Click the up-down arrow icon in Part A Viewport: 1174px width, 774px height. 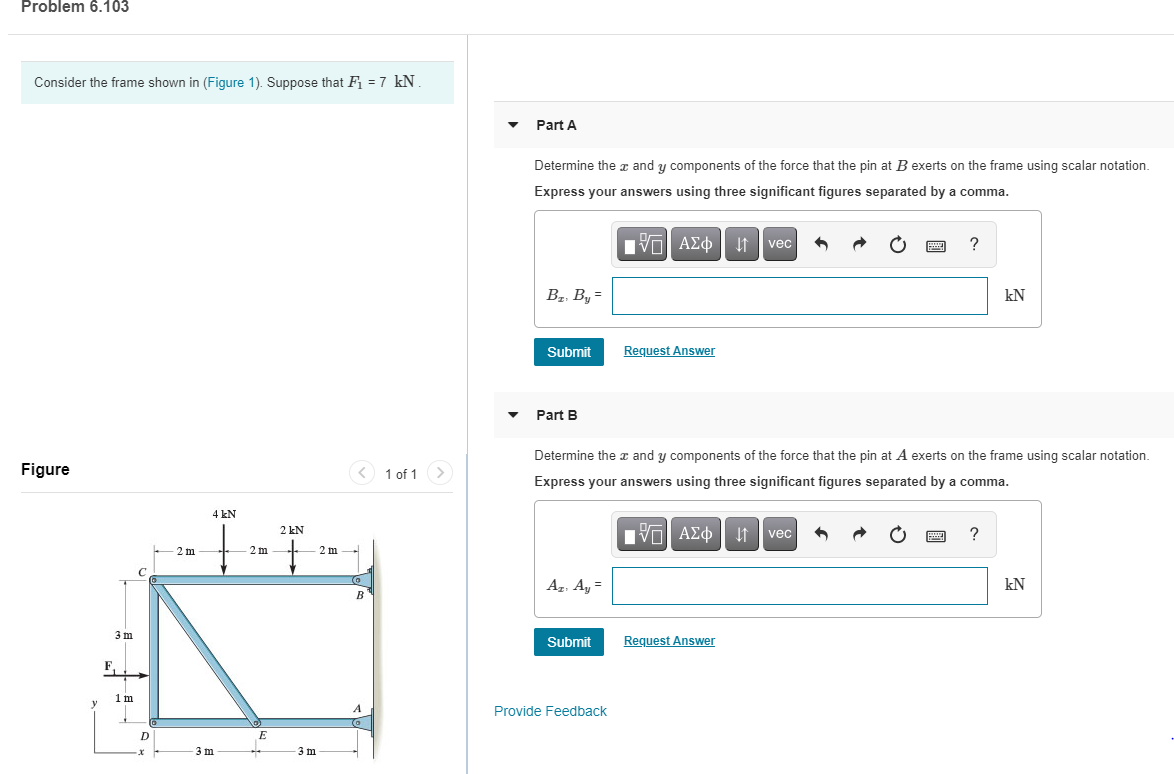point(741,243)
